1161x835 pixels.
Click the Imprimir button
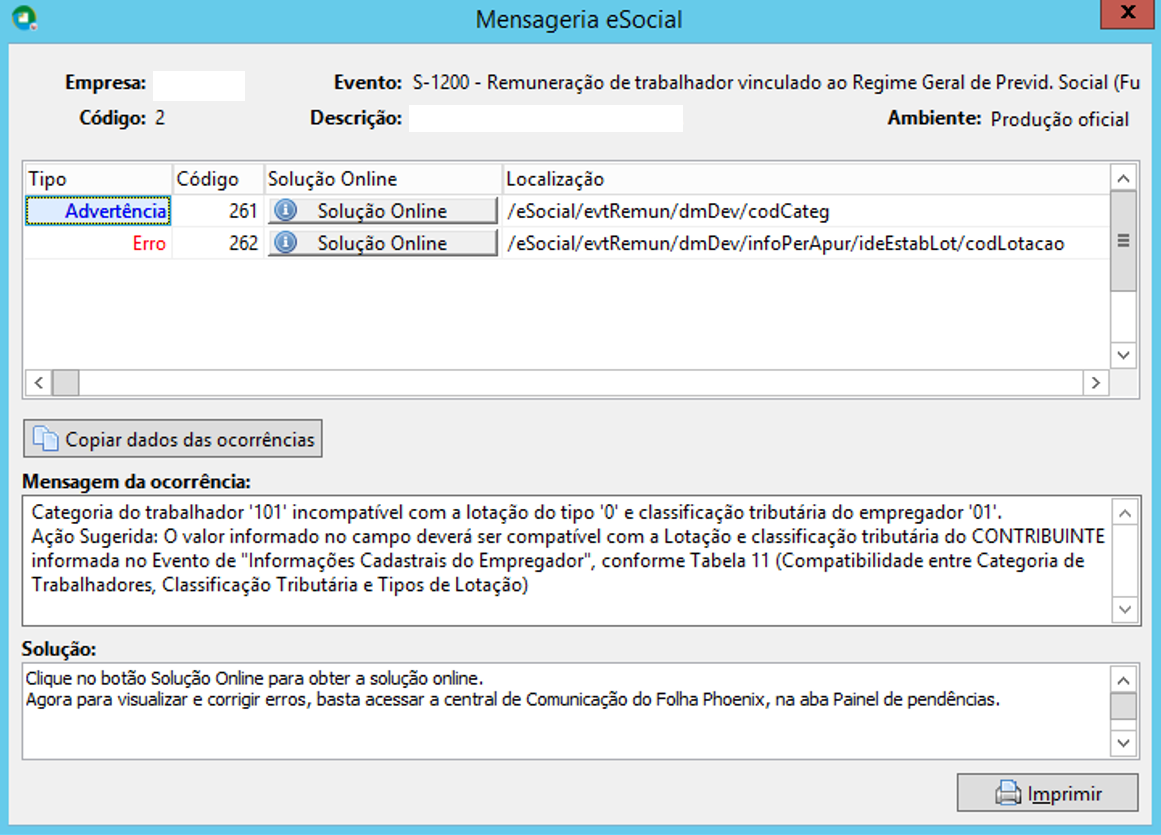tap(1047, 793)
